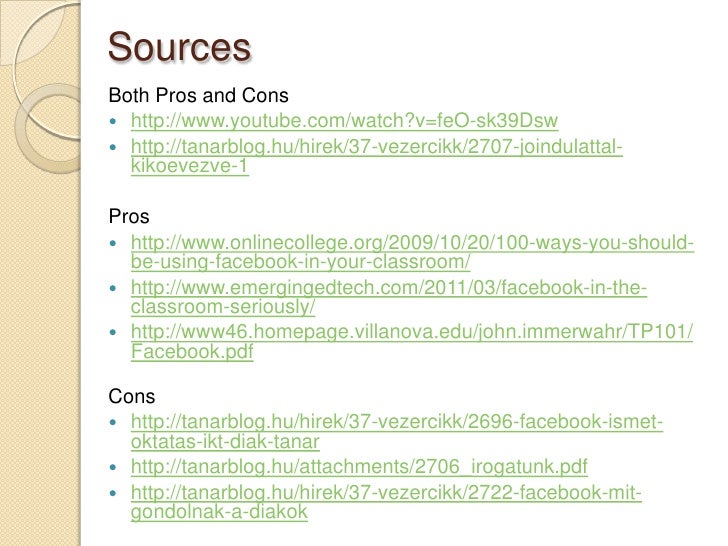Click bullet beside the YouTube link
Viewport: 728px width, 546px height.
pyautogui.click(x=113, y=122)
